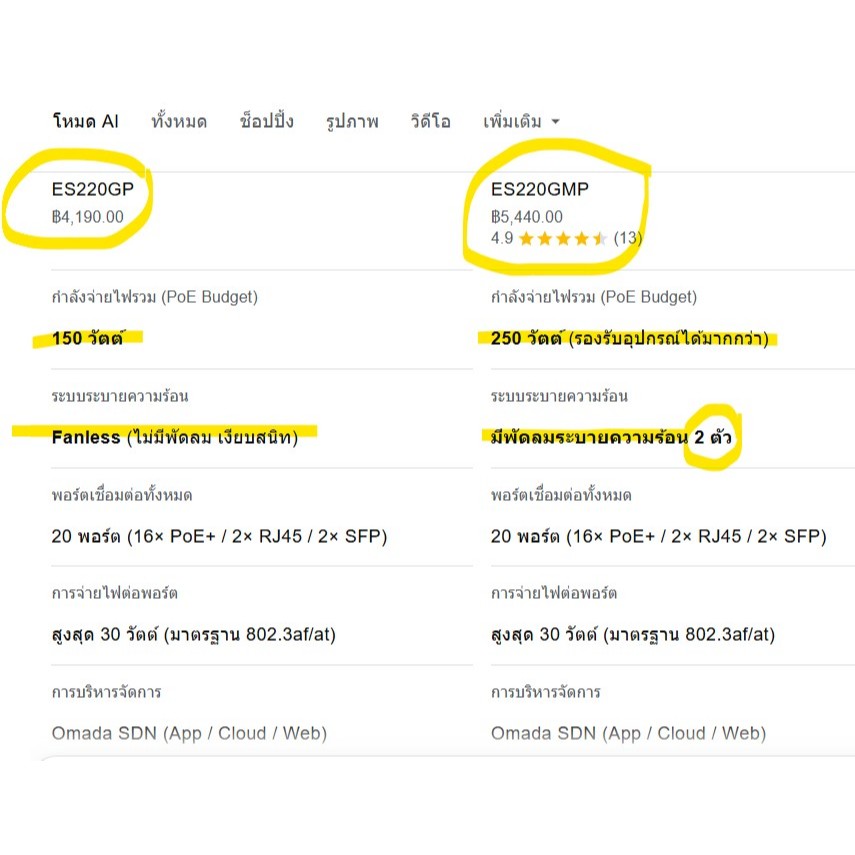Open the โหมด AI tab

tap(86, 121)
